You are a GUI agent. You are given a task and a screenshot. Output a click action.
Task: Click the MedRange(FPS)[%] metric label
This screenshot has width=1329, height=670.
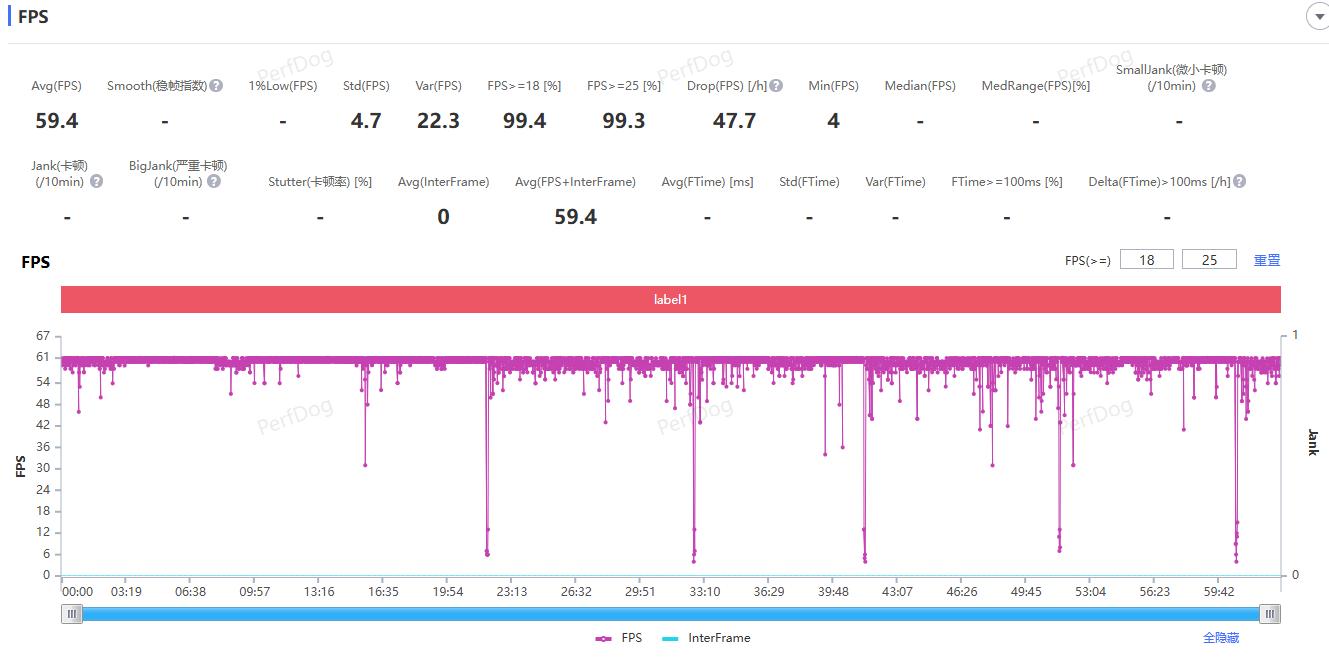pyautogui.click(x=1036, y=86)
